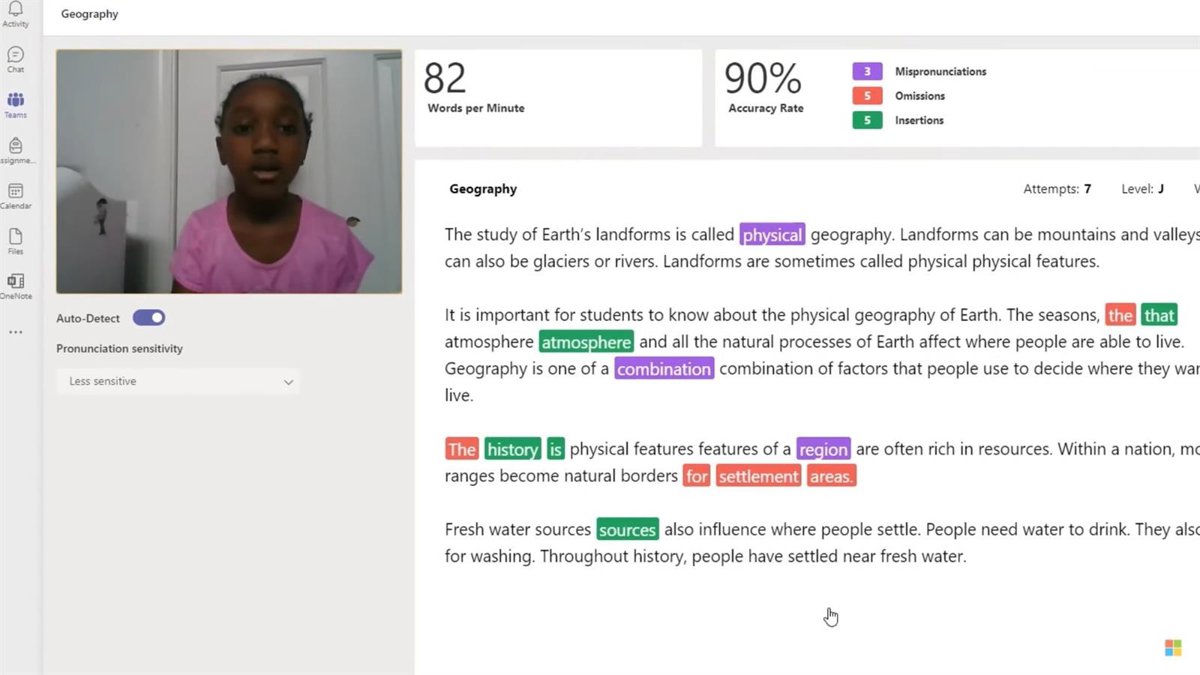Select the purple Mispronunciations count badge
1200x675 pixels.
(x=867, y=71)
